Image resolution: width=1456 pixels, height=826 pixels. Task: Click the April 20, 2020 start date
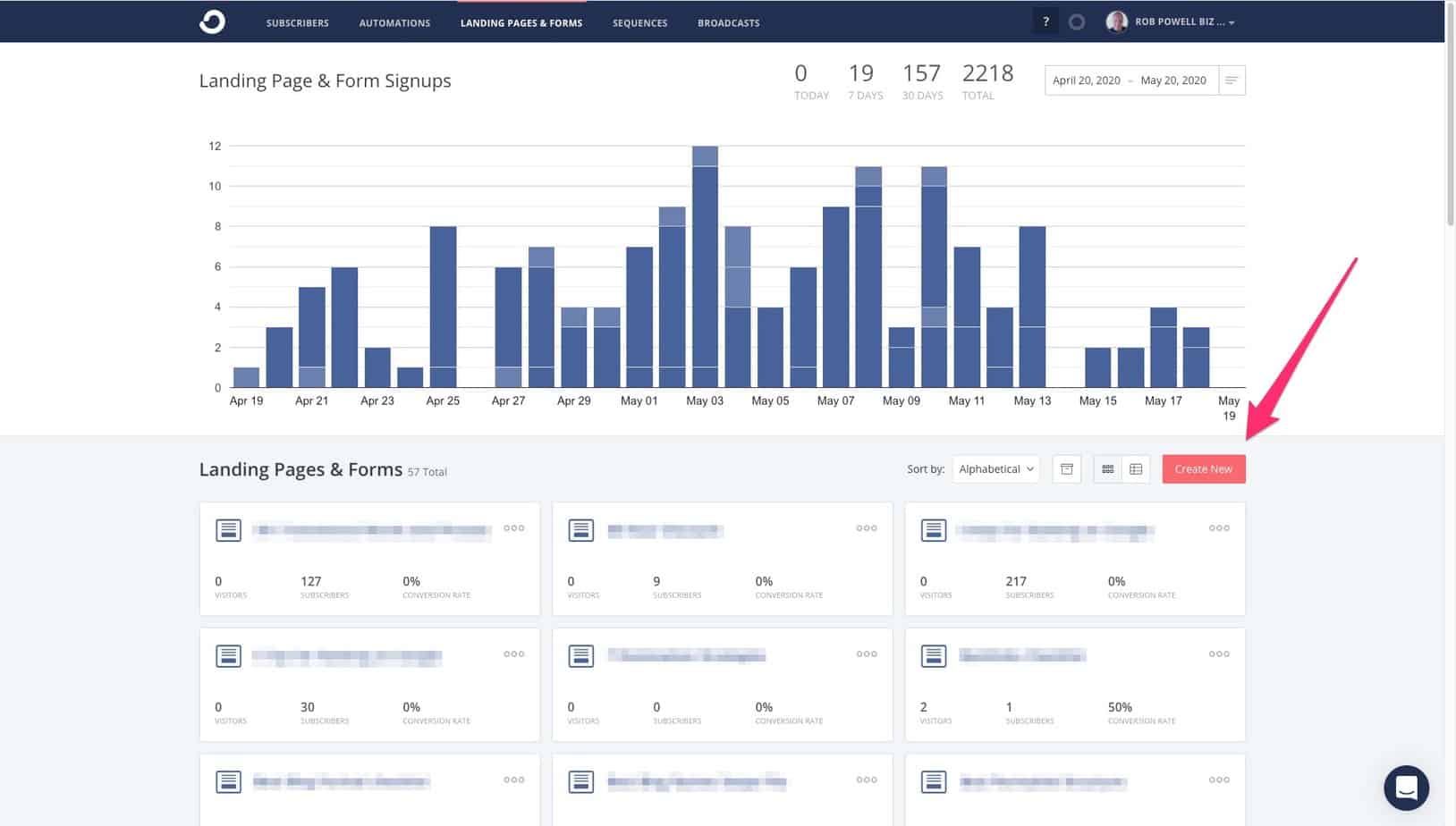[x=1087, y=80]
